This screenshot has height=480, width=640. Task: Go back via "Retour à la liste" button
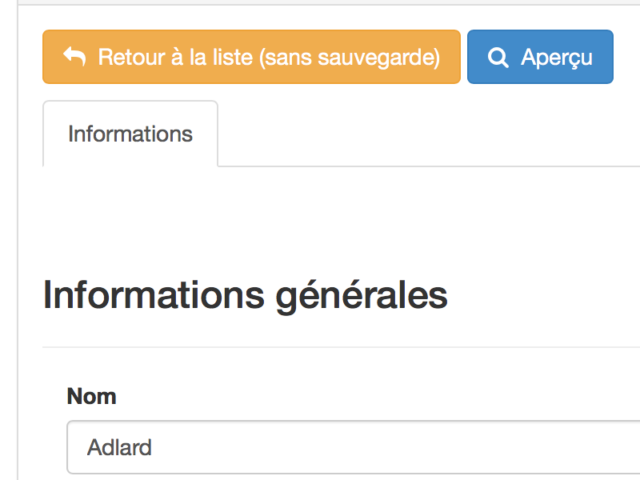[x=251, y=57]
